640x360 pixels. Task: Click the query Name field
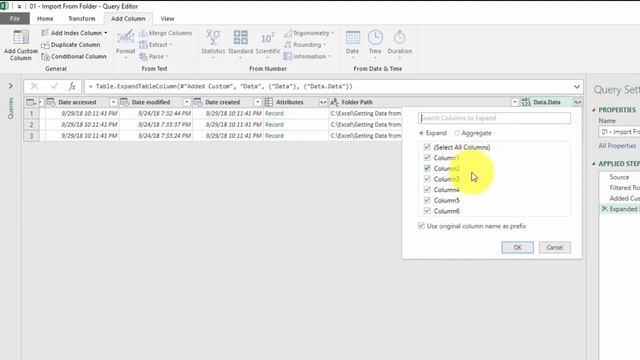[x=619, y=132]
